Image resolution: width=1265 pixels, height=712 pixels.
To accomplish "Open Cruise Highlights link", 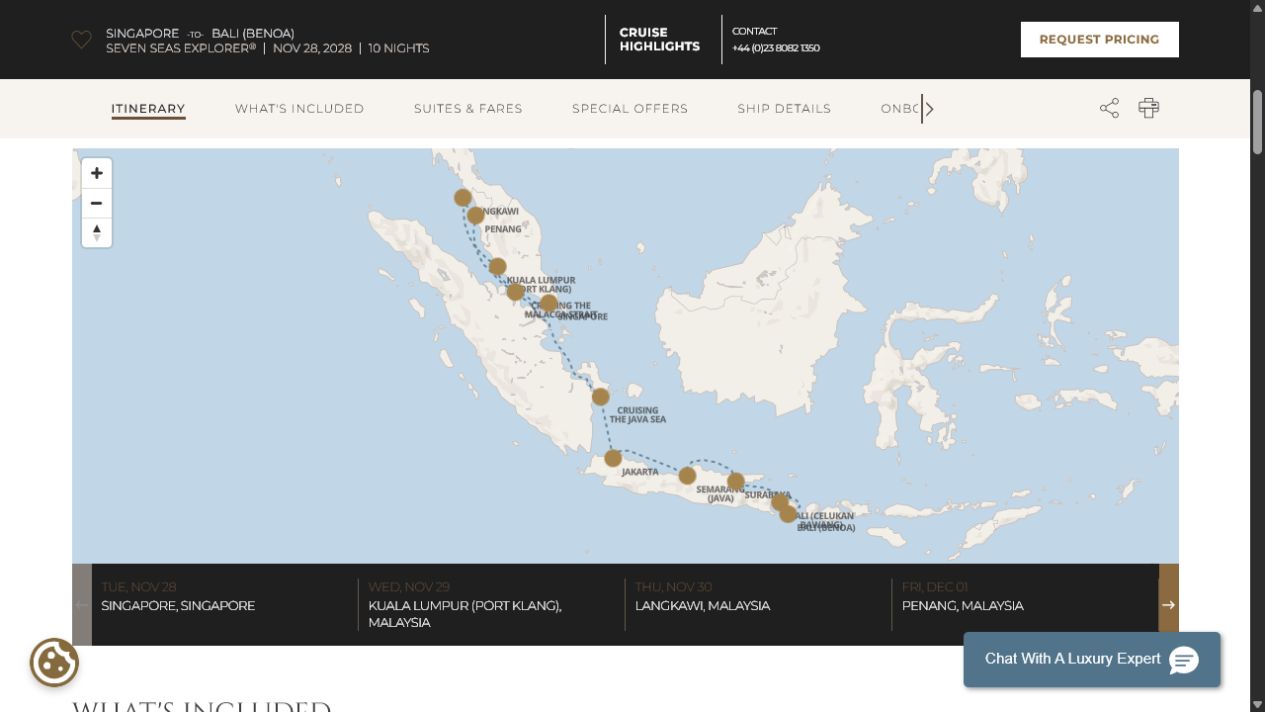I will [x=659, y=40].
